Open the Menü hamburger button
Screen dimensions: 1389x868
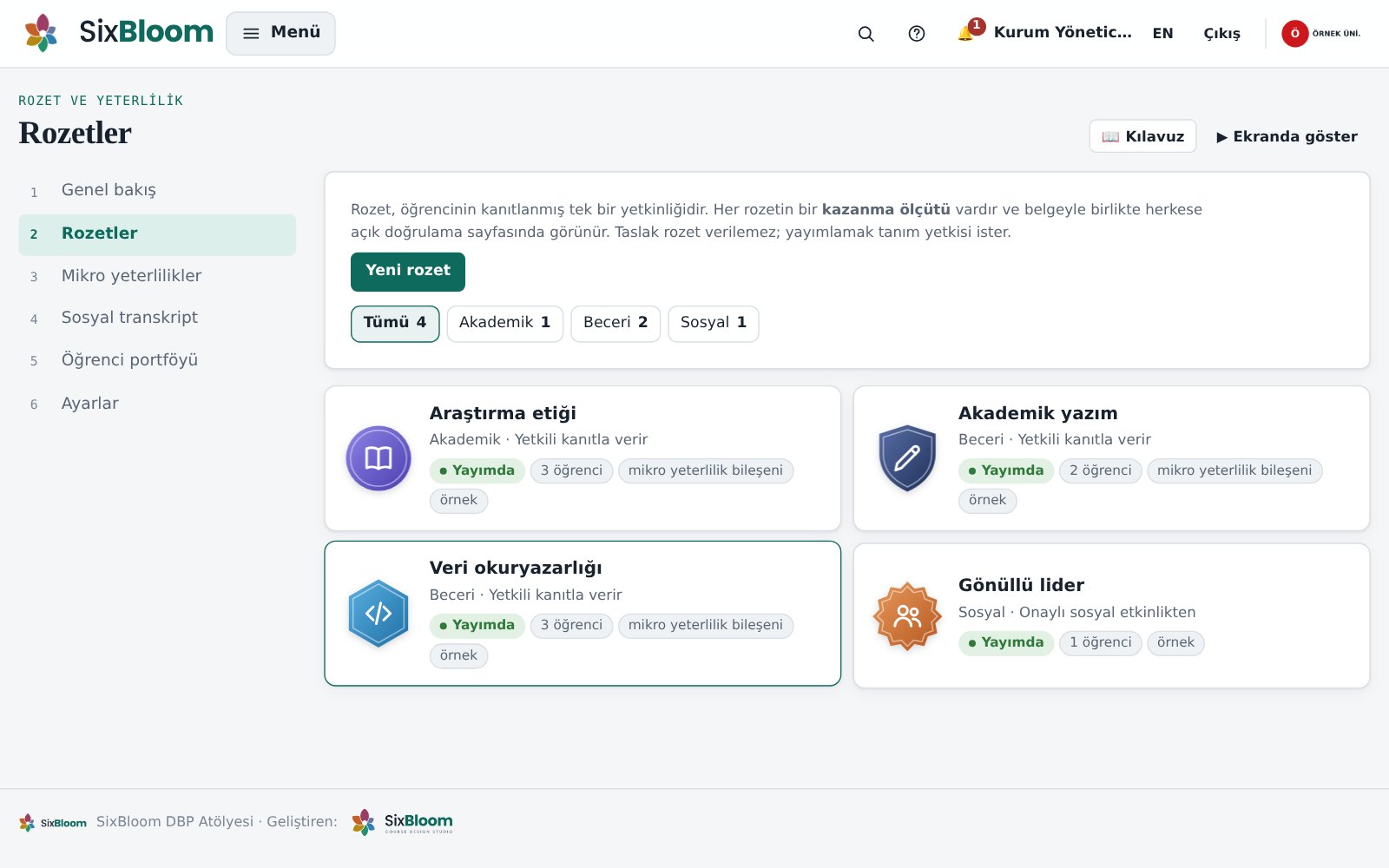[x=280, y=33]
